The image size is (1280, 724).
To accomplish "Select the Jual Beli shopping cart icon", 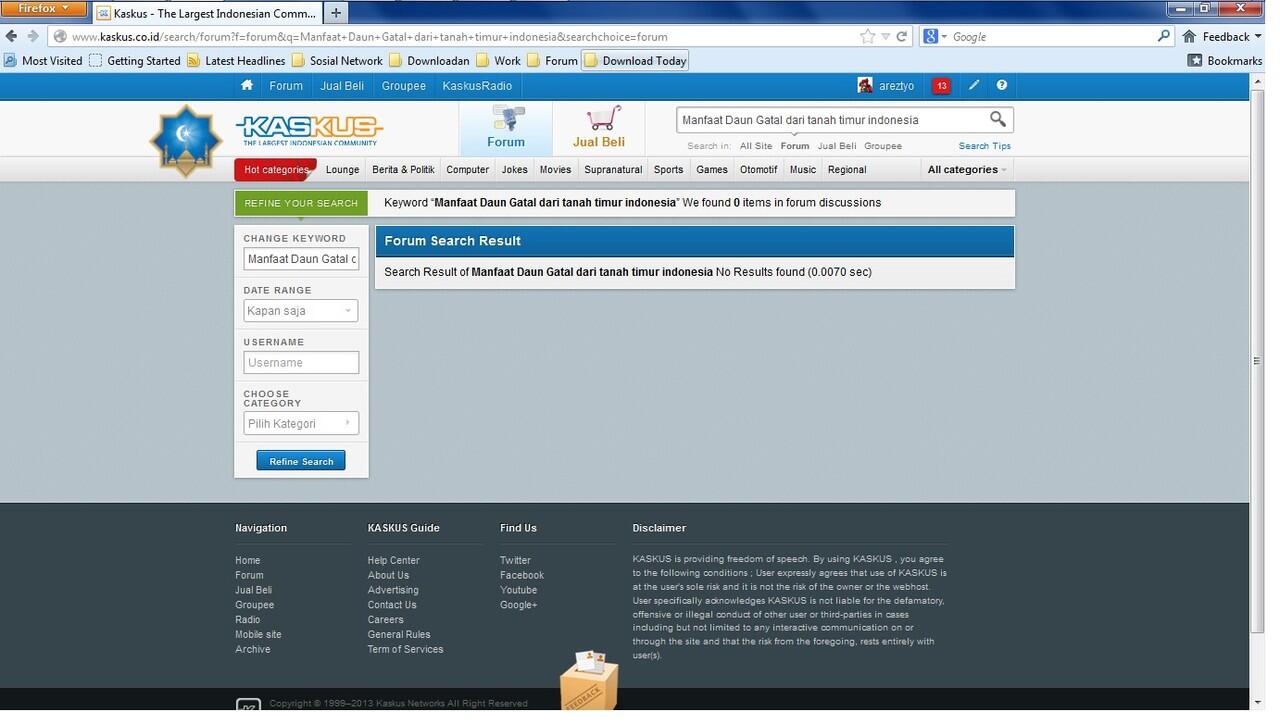I will (599, 128).
